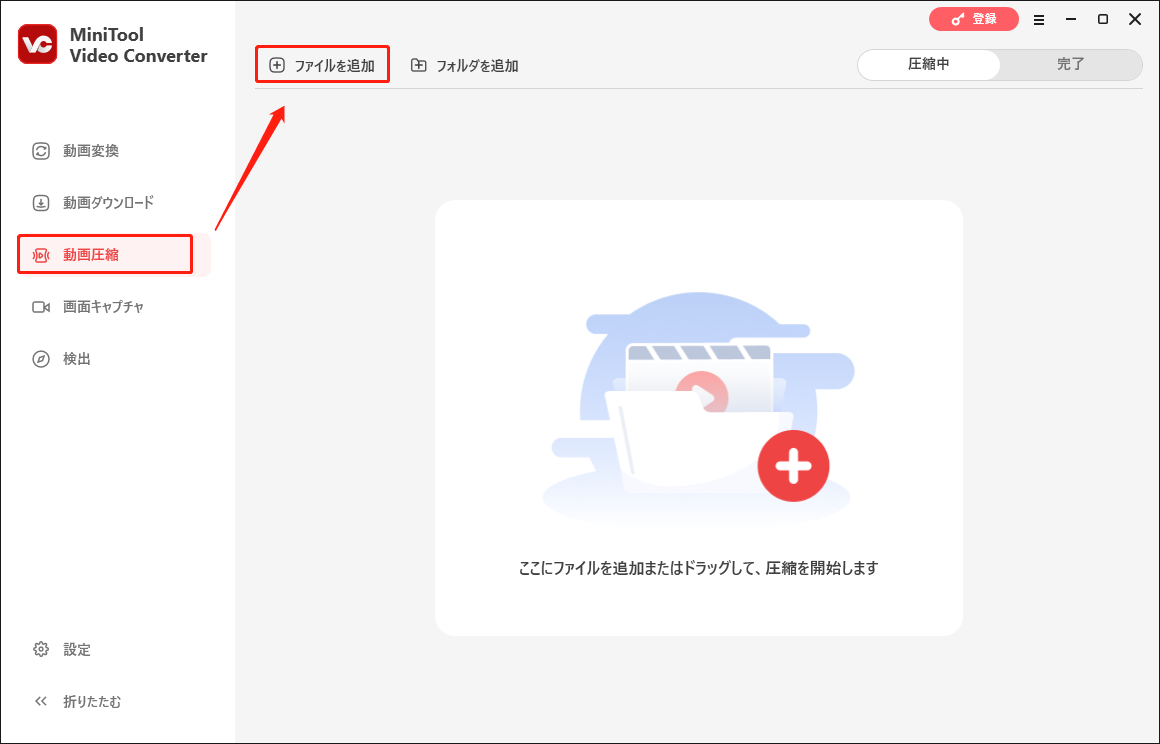Minimize the application window
This screenshot has height=744, width=1160.
[x=1070, y=19]
